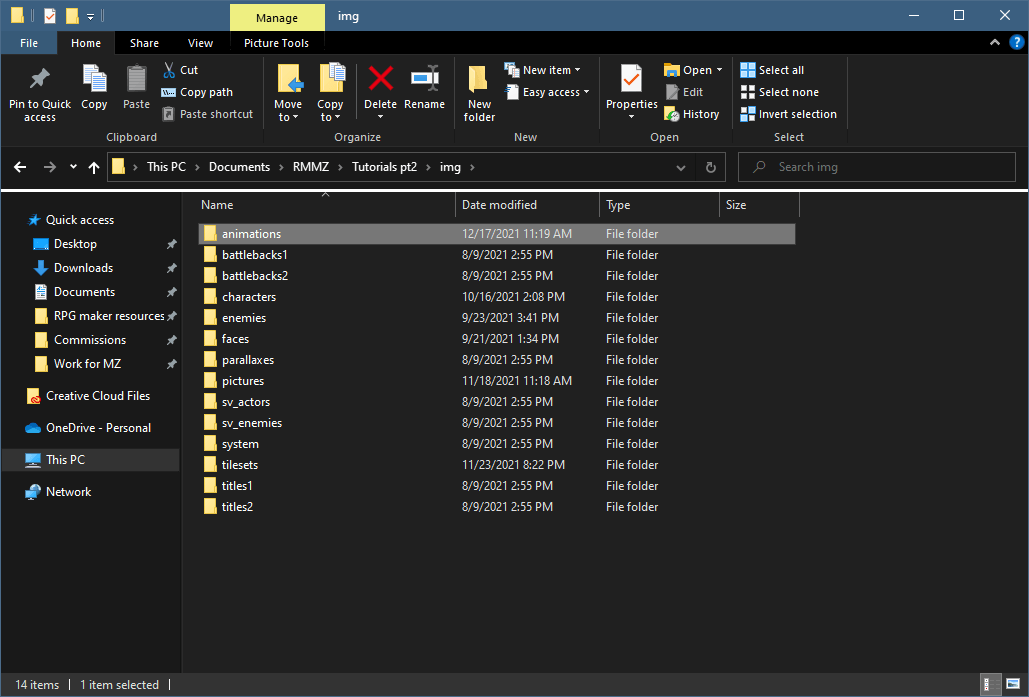The width and height of the screenshot is (1029, 697).
Task: Click Select all
Action: pyautogui.click(x=772, y=70)
